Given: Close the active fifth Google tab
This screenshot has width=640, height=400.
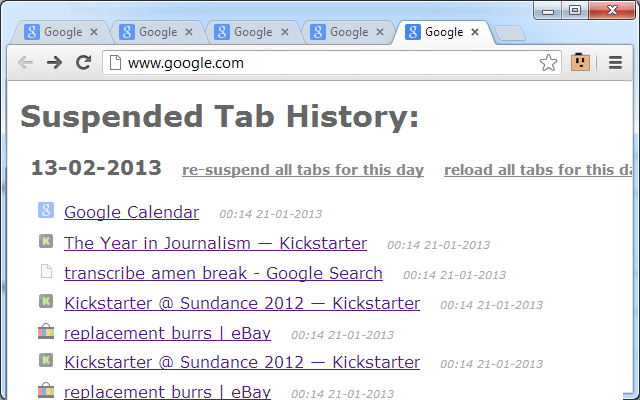Looking at the screenshot, I should coord(475,32).
